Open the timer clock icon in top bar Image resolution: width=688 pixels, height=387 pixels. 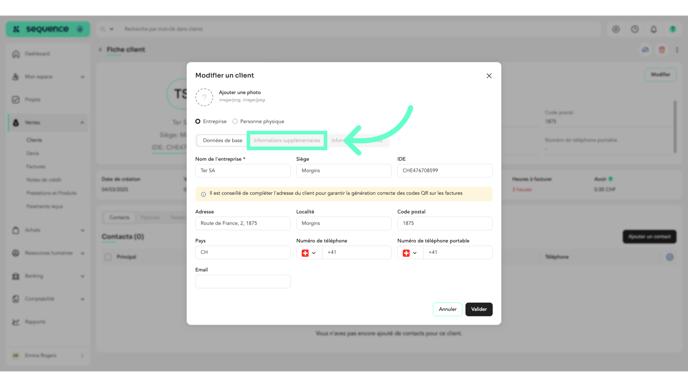click(634, 29)
